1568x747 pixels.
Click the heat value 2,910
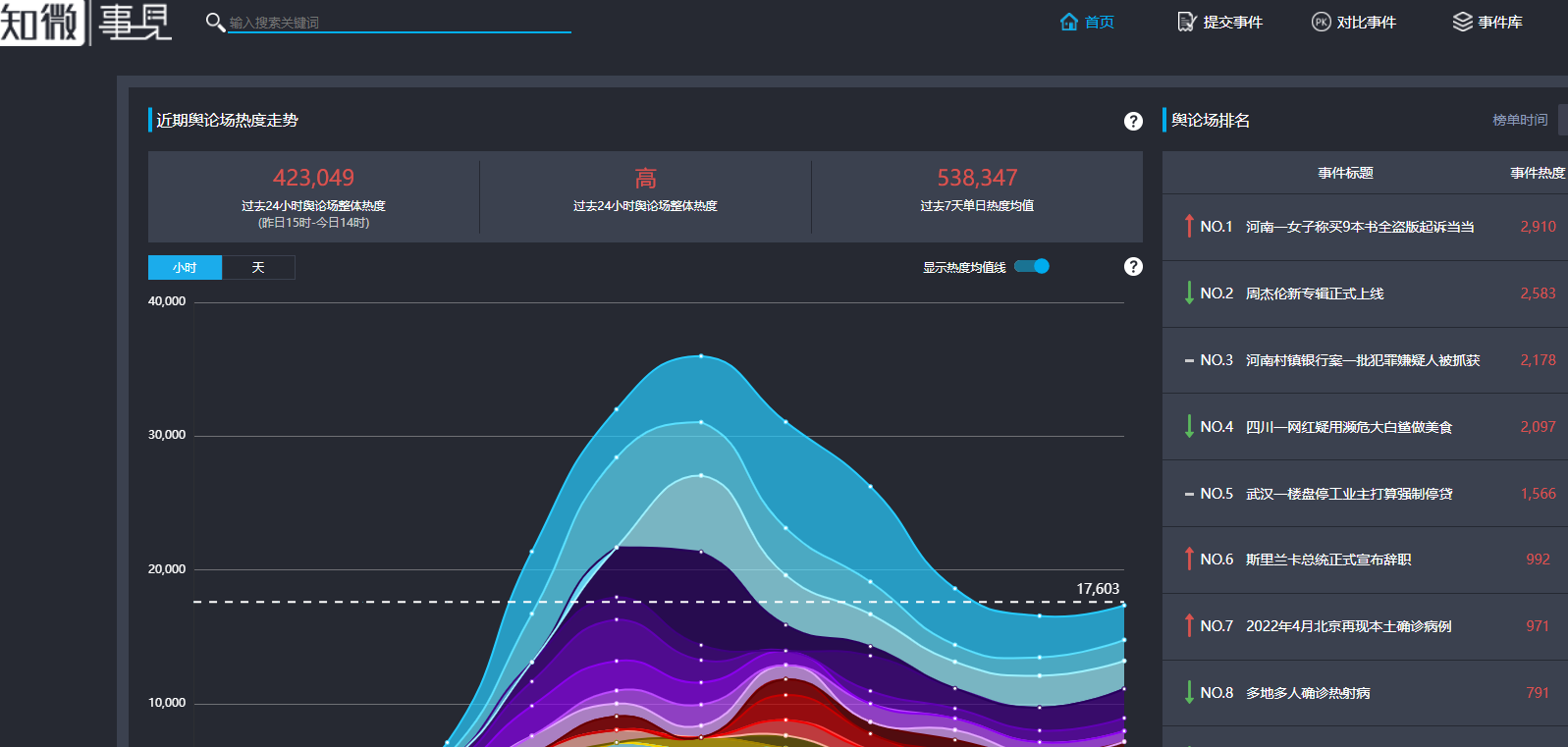[1538, 227]
